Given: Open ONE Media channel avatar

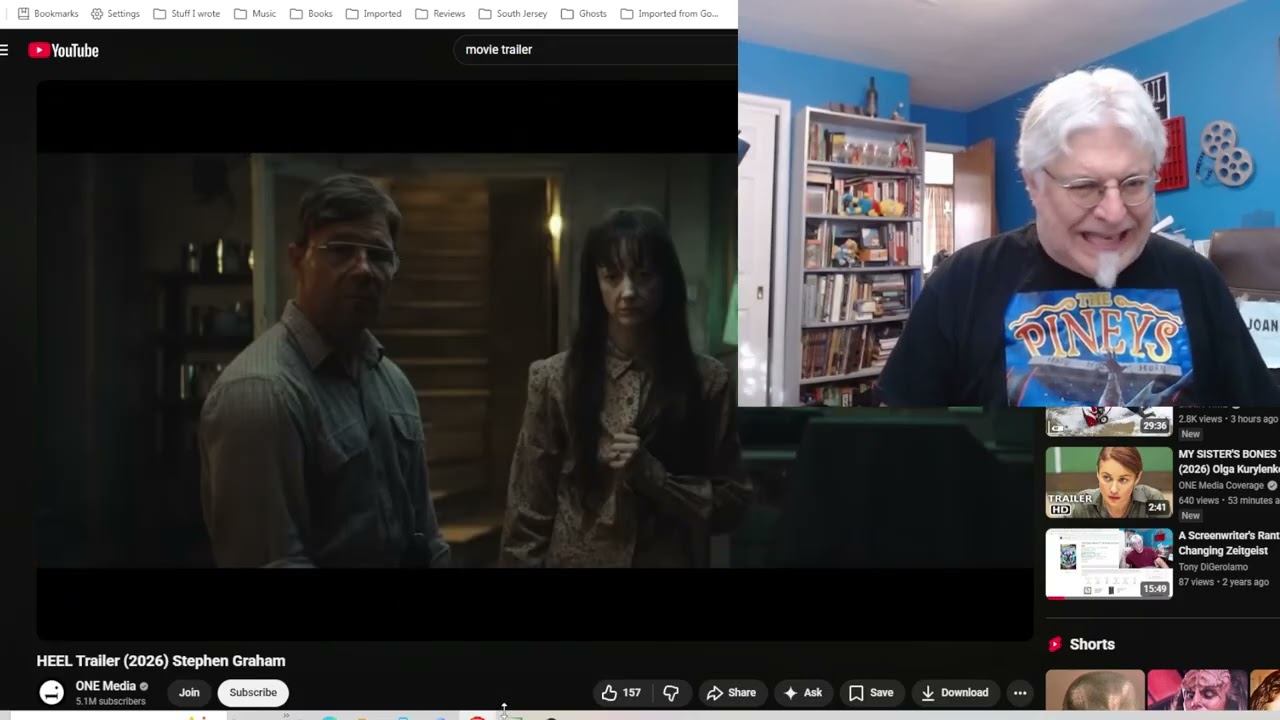Looking at the screenshot, I should [51, 692].
